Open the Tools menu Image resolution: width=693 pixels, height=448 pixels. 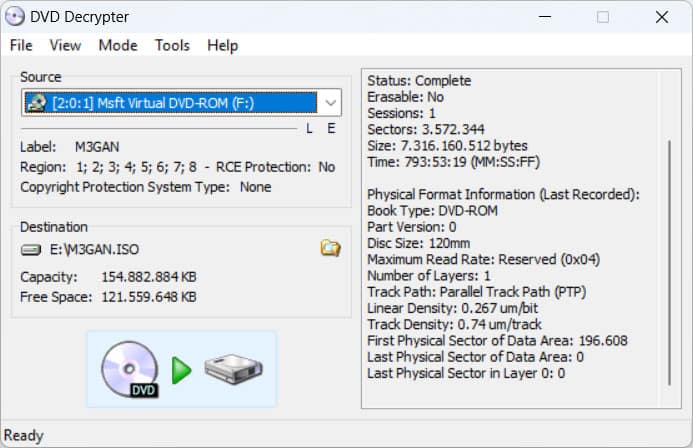[172, 45]
